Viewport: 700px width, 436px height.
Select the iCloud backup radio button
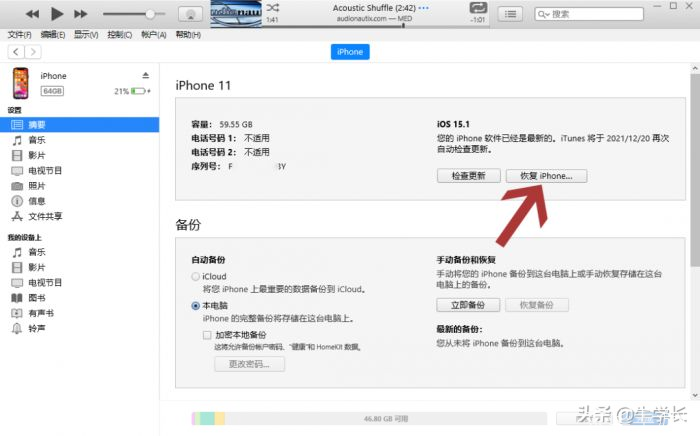pos(196,277)
